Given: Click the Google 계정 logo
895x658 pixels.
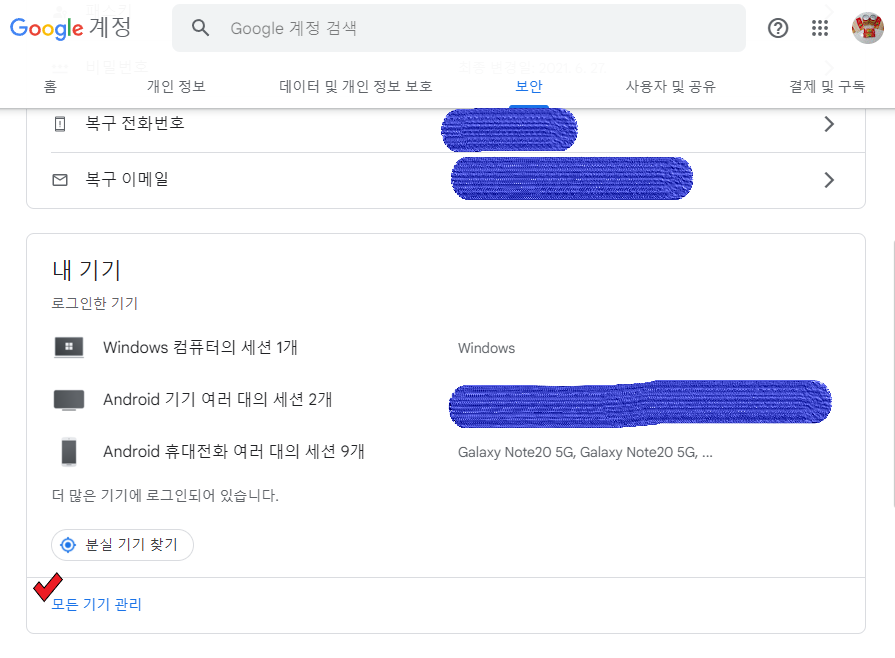Looking at the screenshot, I should 70,27.
